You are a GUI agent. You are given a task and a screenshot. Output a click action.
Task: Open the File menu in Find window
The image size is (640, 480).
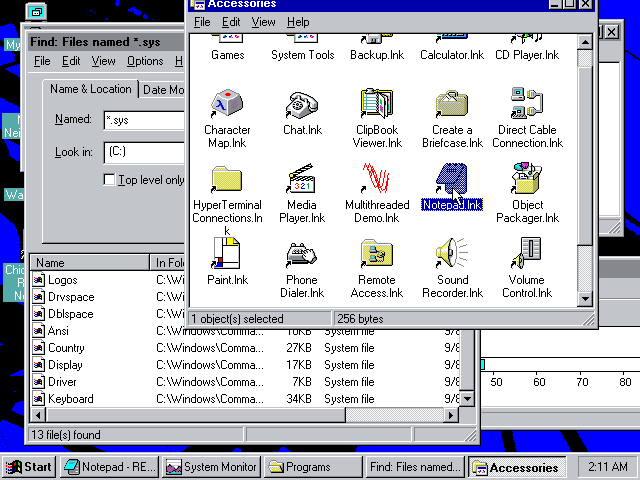coord(42,61)
